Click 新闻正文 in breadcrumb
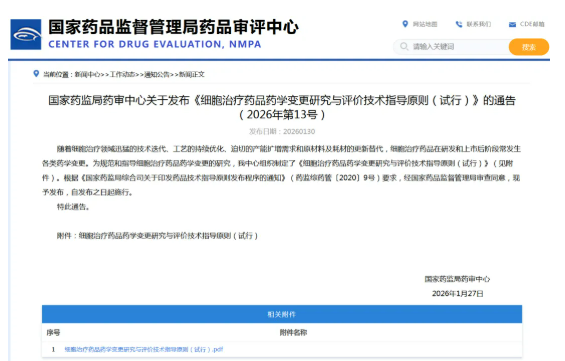This screenshot has height=361, width=565. click(x=192, y=75)
